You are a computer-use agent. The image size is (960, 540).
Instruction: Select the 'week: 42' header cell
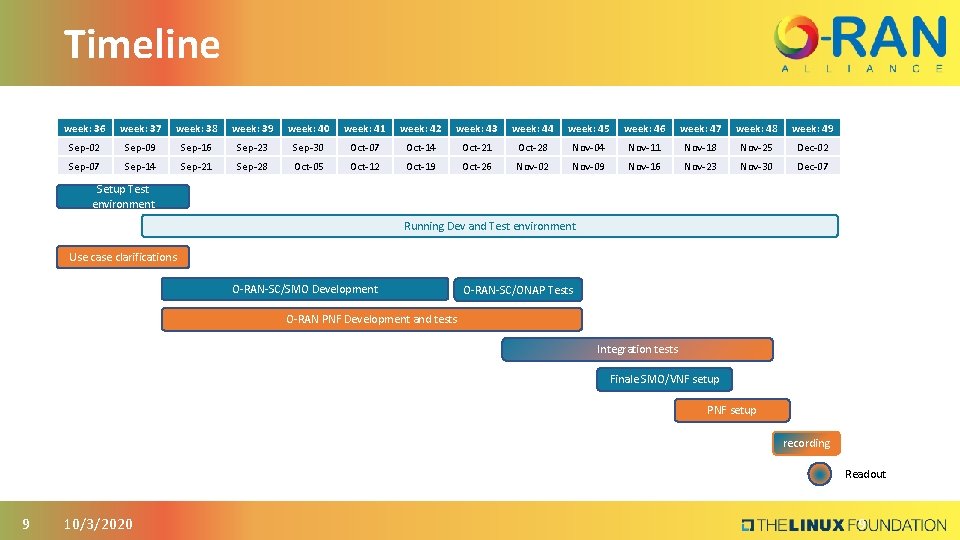(x=421, y=128)
